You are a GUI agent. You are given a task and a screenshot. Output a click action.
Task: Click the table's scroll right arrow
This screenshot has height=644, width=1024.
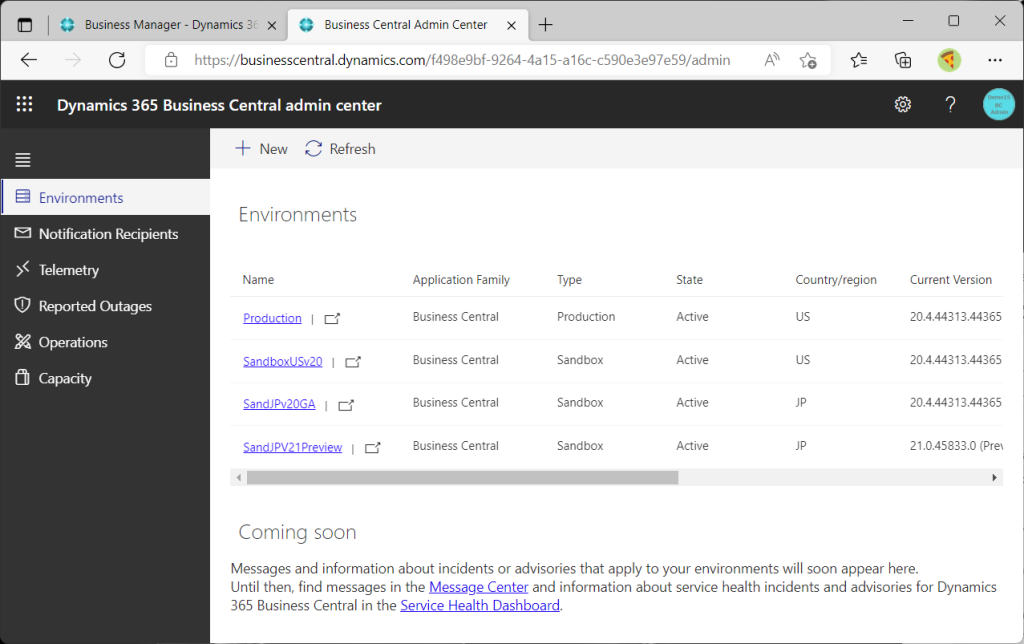(x=994, y=478)
